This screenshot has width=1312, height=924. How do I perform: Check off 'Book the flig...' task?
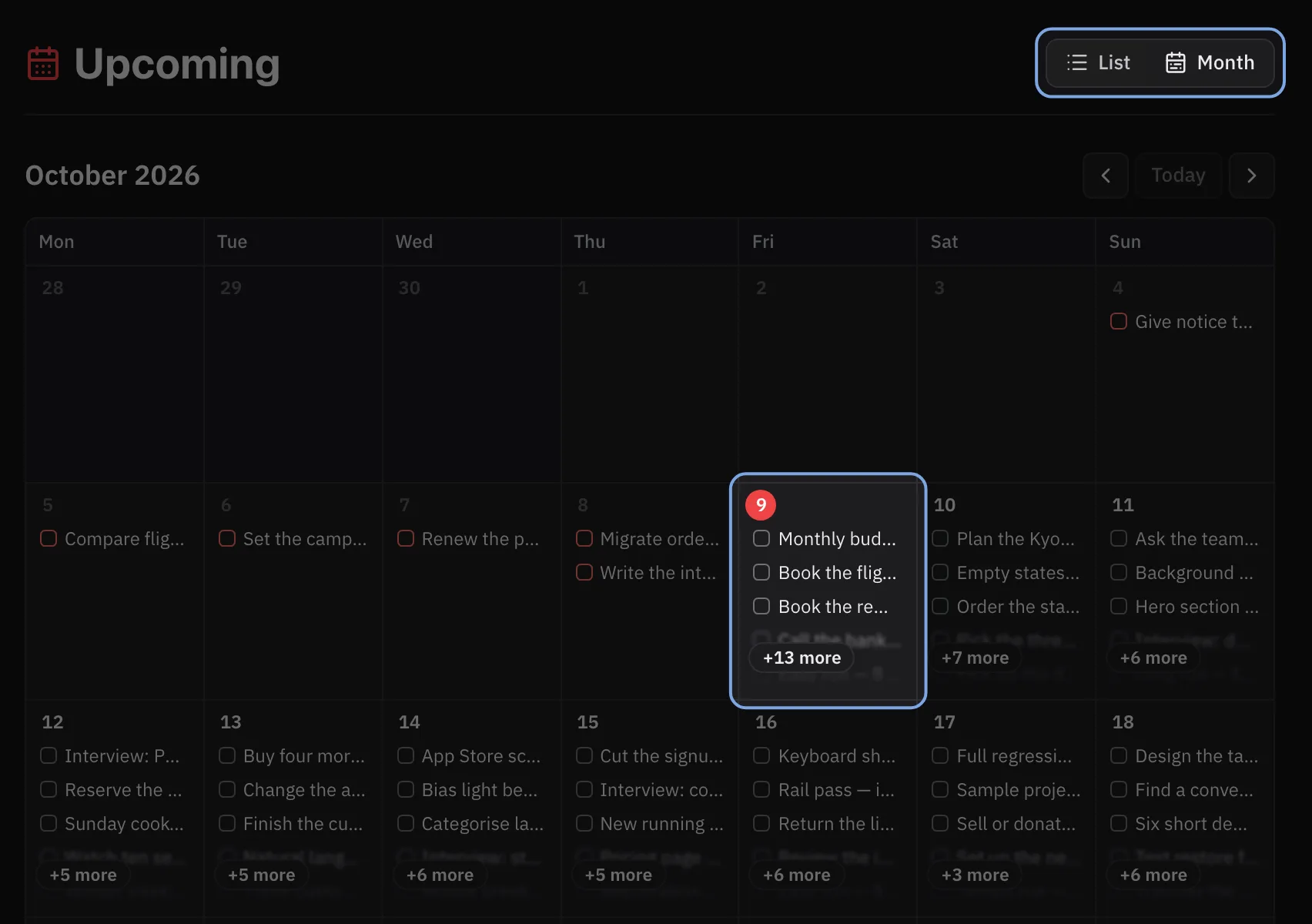(761, 572)
